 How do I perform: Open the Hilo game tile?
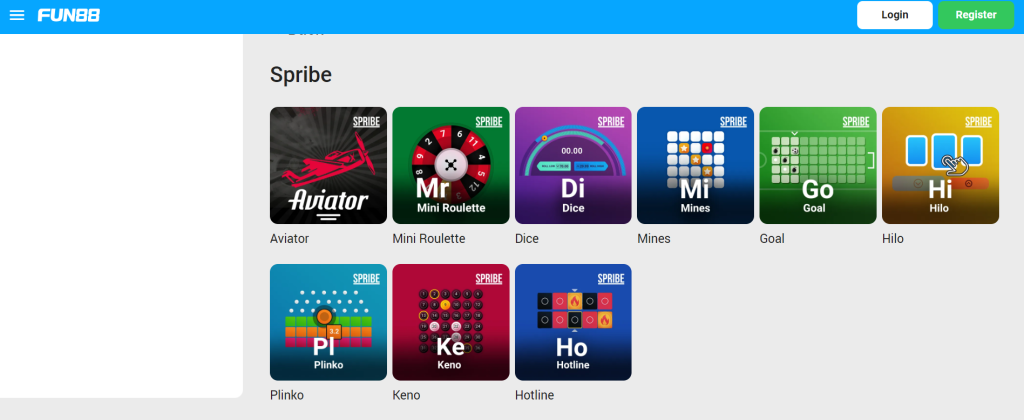click(x=940, y=165)
